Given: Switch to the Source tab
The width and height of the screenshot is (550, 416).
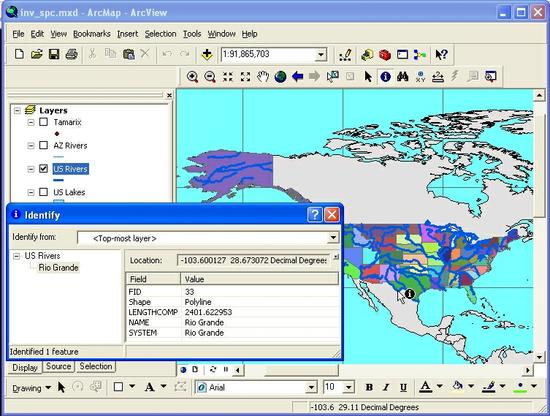Looking at the screenshot, I should click(58, 366).
